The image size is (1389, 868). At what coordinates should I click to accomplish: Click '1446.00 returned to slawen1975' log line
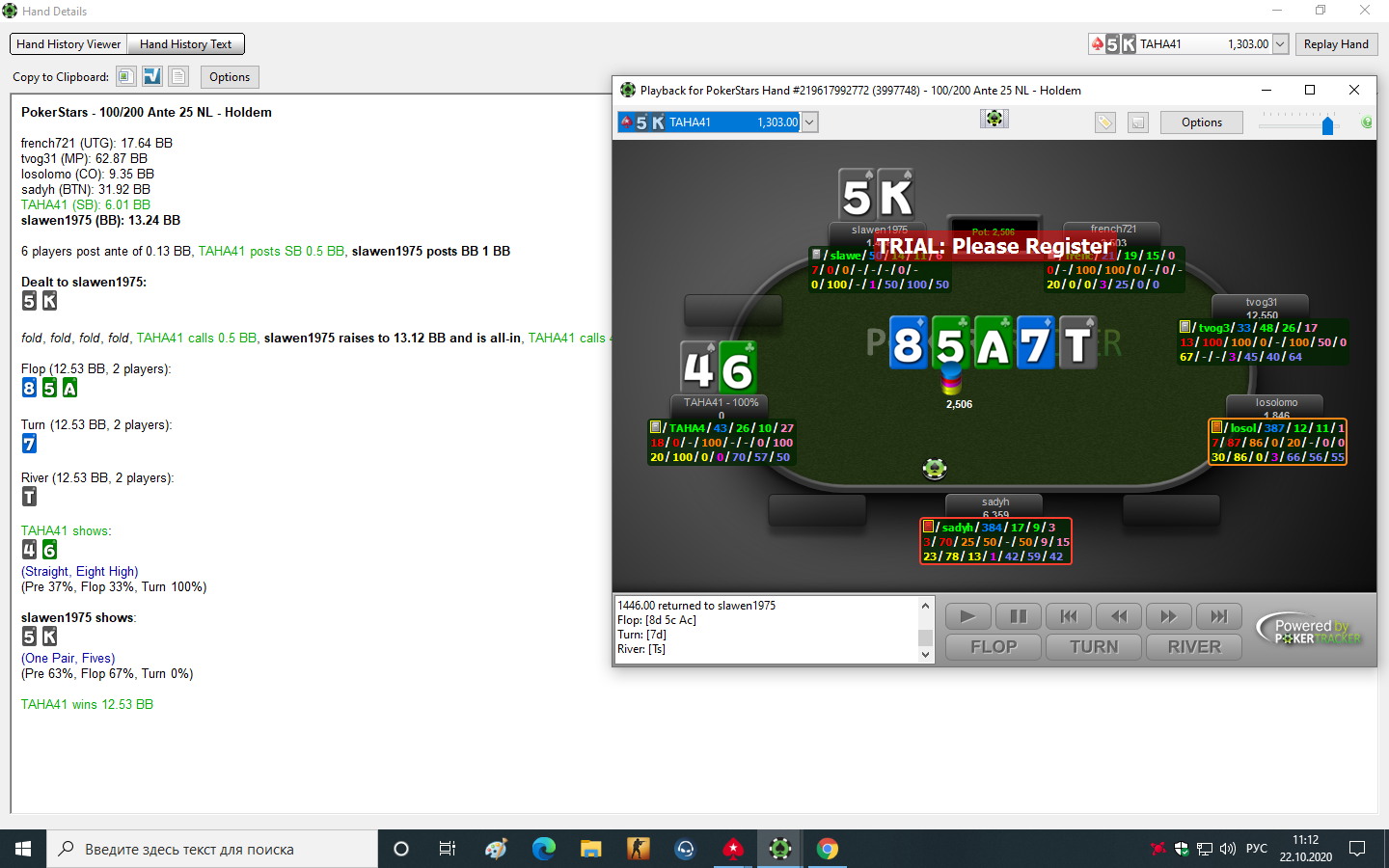click(x=696, y=606)
